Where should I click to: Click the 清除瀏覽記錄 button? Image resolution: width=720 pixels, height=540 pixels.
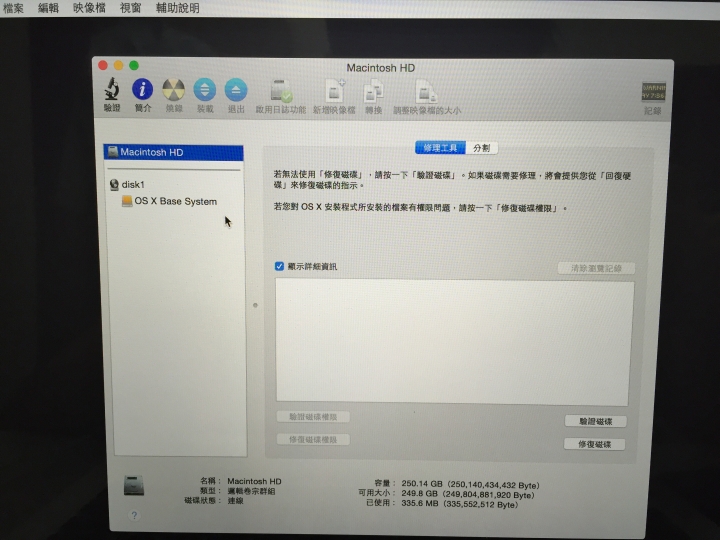pyautogui.click(x=596, y=268)
